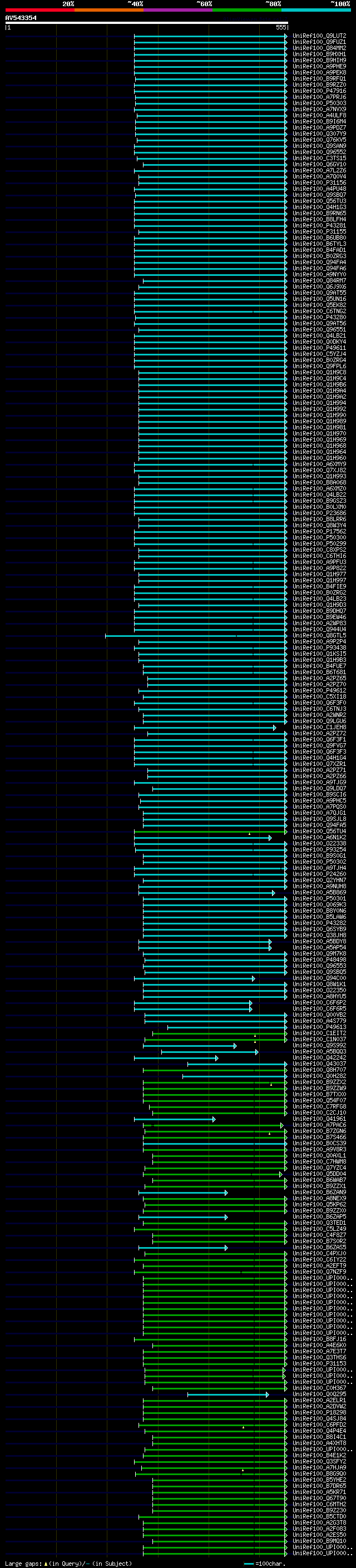The image size is (356, 1568).
Task: Click label UniRef100_Q9S992
Action: pos(319,1045)
